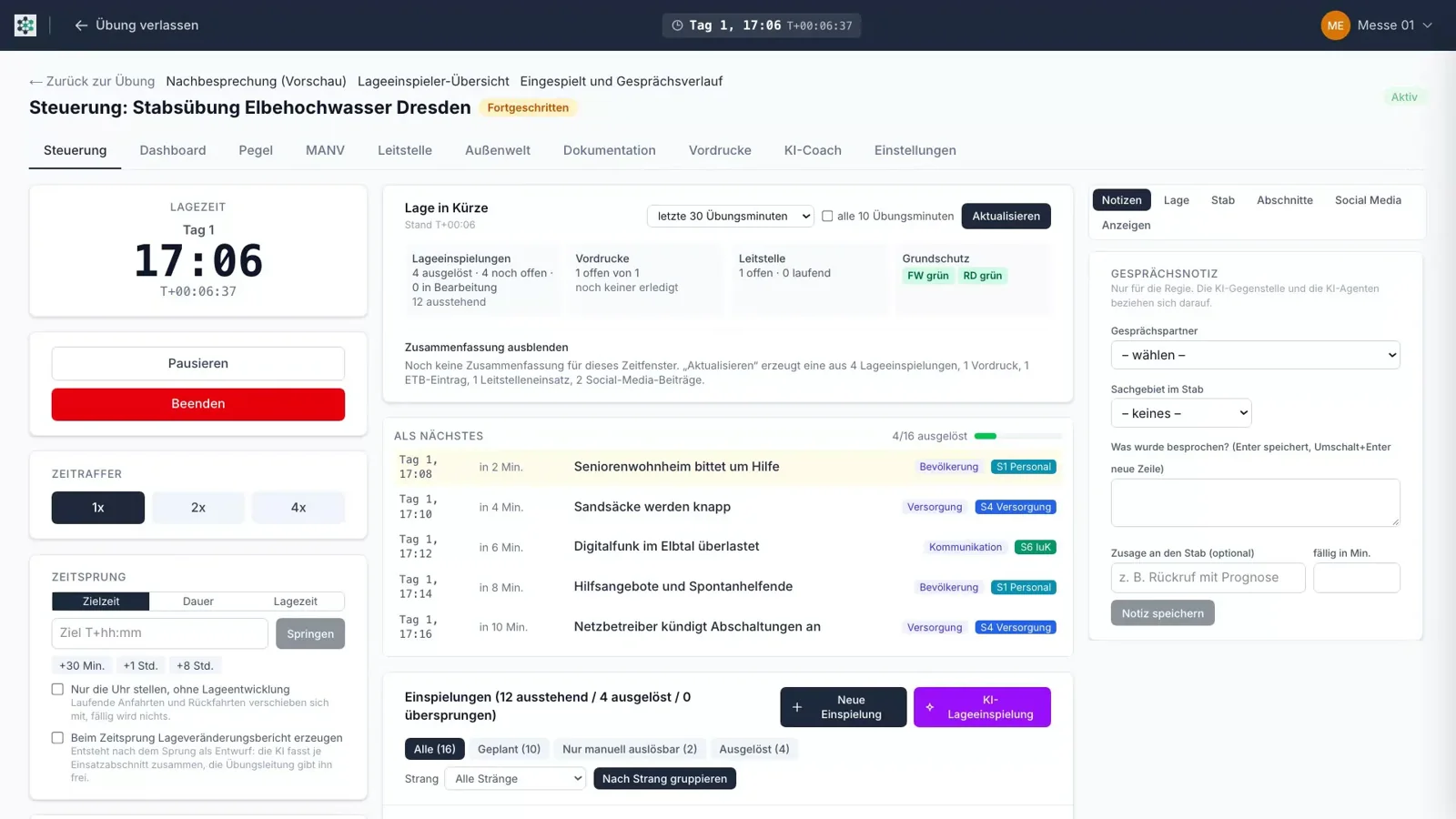Image resolution: width=1456 pixels, height=819 pixels.
Task: Select the Dauer jump mode
Action: click(198, 602)
